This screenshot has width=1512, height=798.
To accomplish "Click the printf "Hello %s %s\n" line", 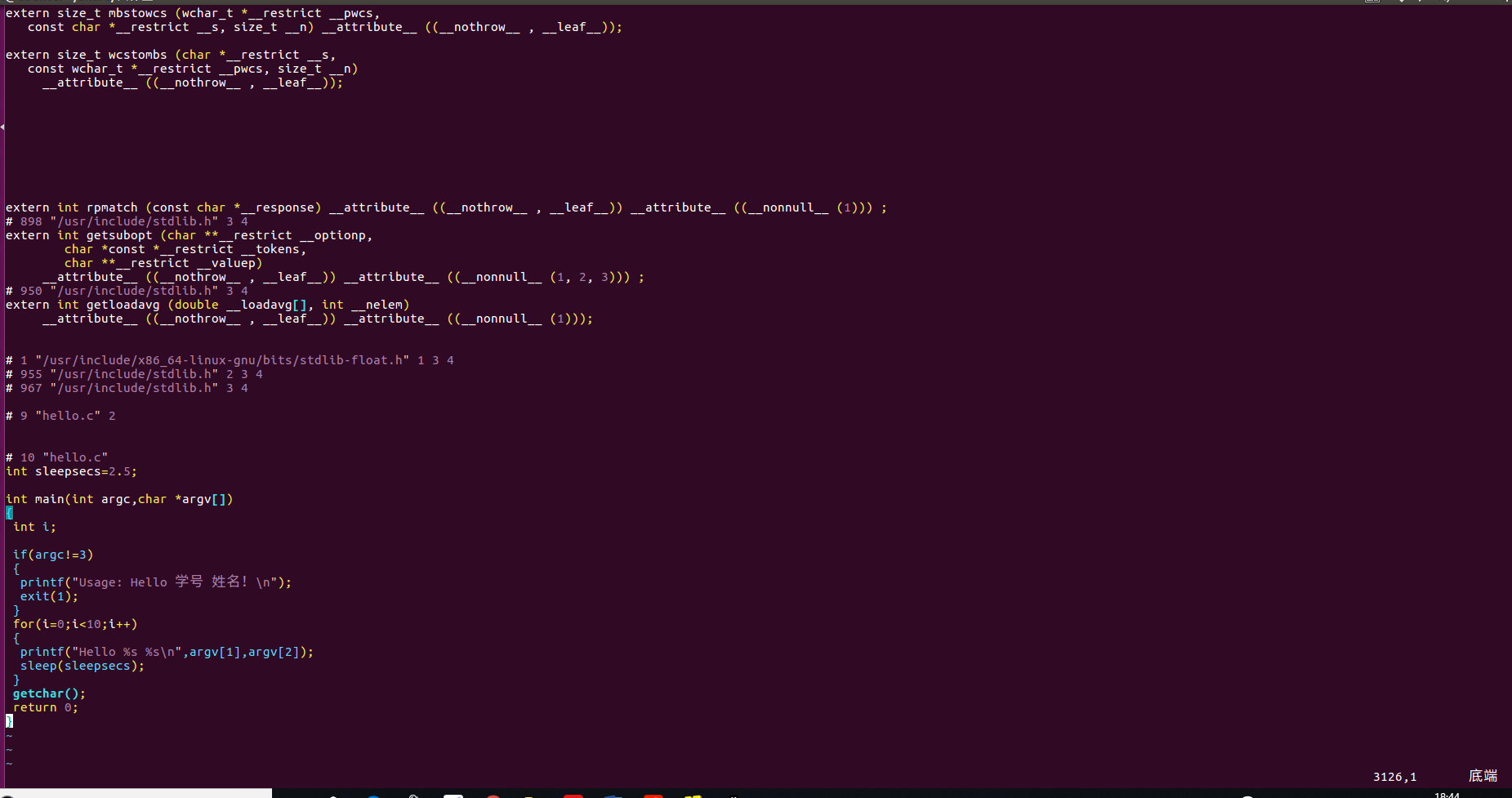I will tap(167, 652).
